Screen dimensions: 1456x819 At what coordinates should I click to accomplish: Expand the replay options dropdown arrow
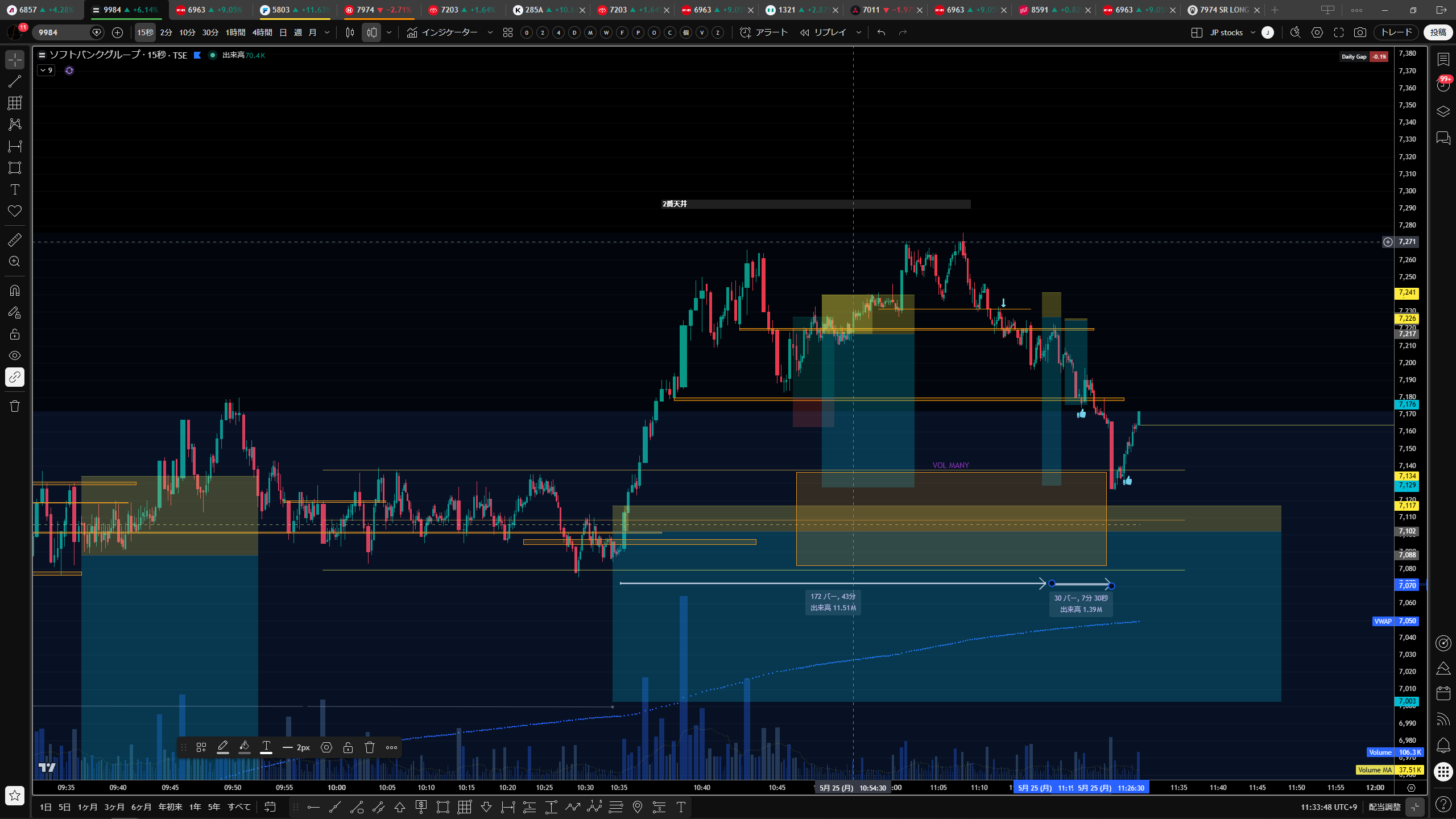[x=859, y=32]
